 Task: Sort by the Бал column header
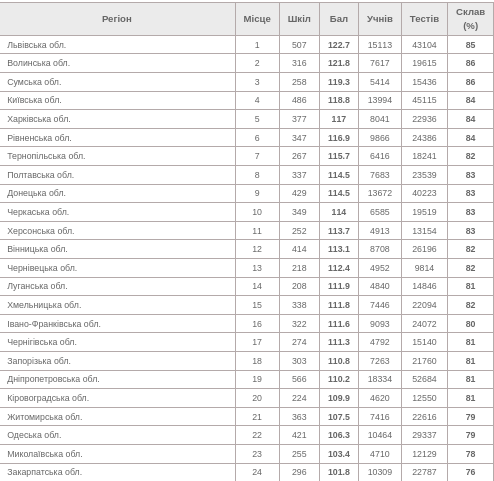[339, 19]
